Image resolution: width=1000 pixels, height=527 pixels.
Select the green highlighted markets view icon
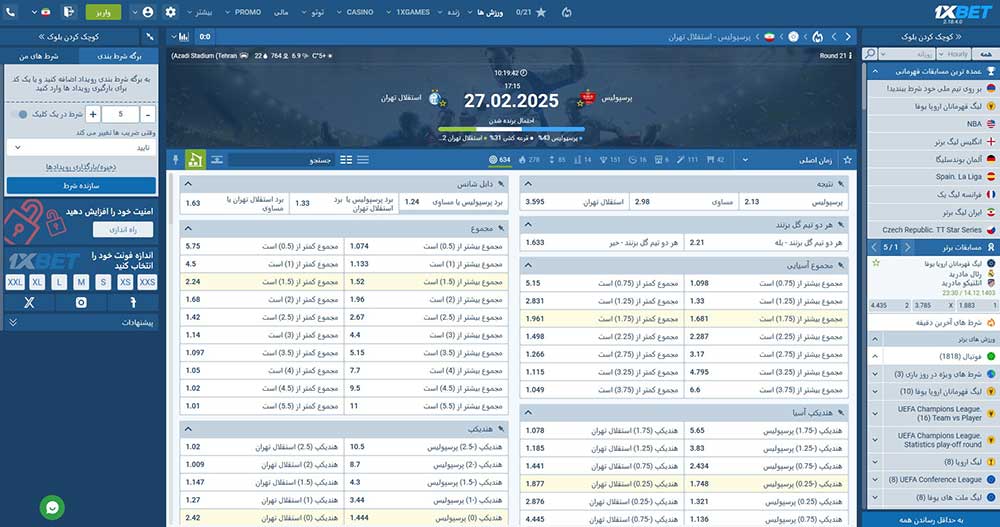(195, 160)
